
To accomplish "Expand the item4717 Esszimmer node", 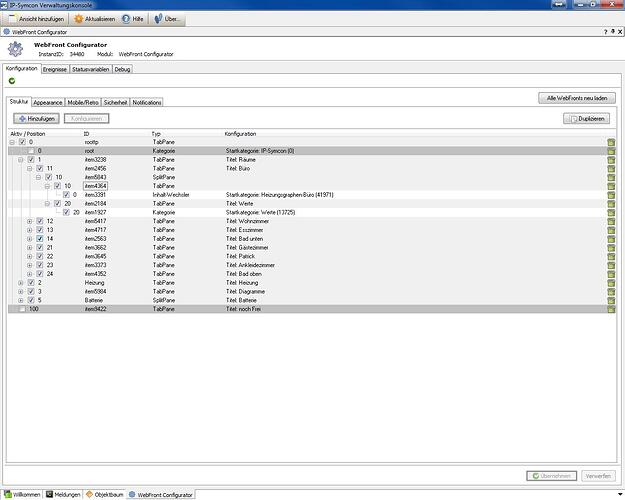I will [x=29, y=230].
